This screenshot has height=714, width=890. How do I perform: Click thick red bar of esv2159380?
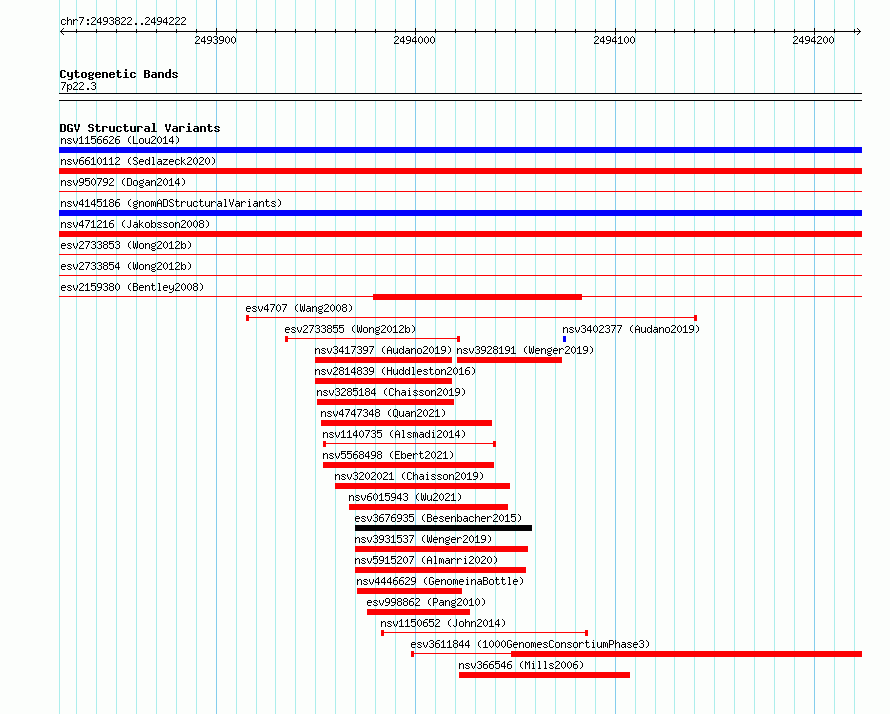click(477, 297)
